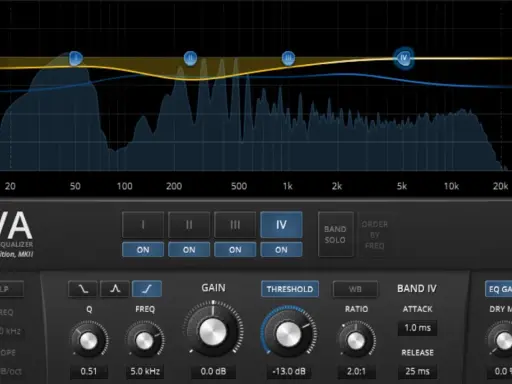Select the bell filter shape icon
The width and height of the screenshot is (512, 384).
pos(115,289)
